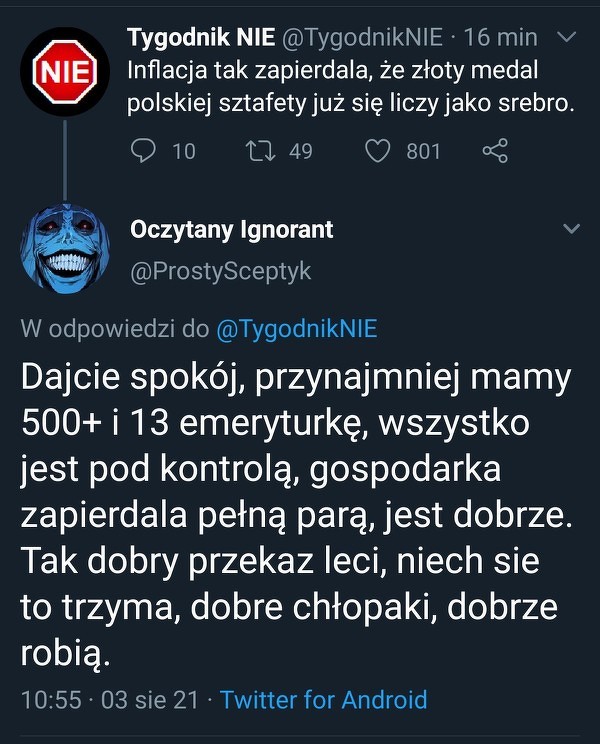This screenshot has height=744, width=600.
Task: Expand the chevron menu on Tygodnik NIE tweet
Action: click(566, 38)
